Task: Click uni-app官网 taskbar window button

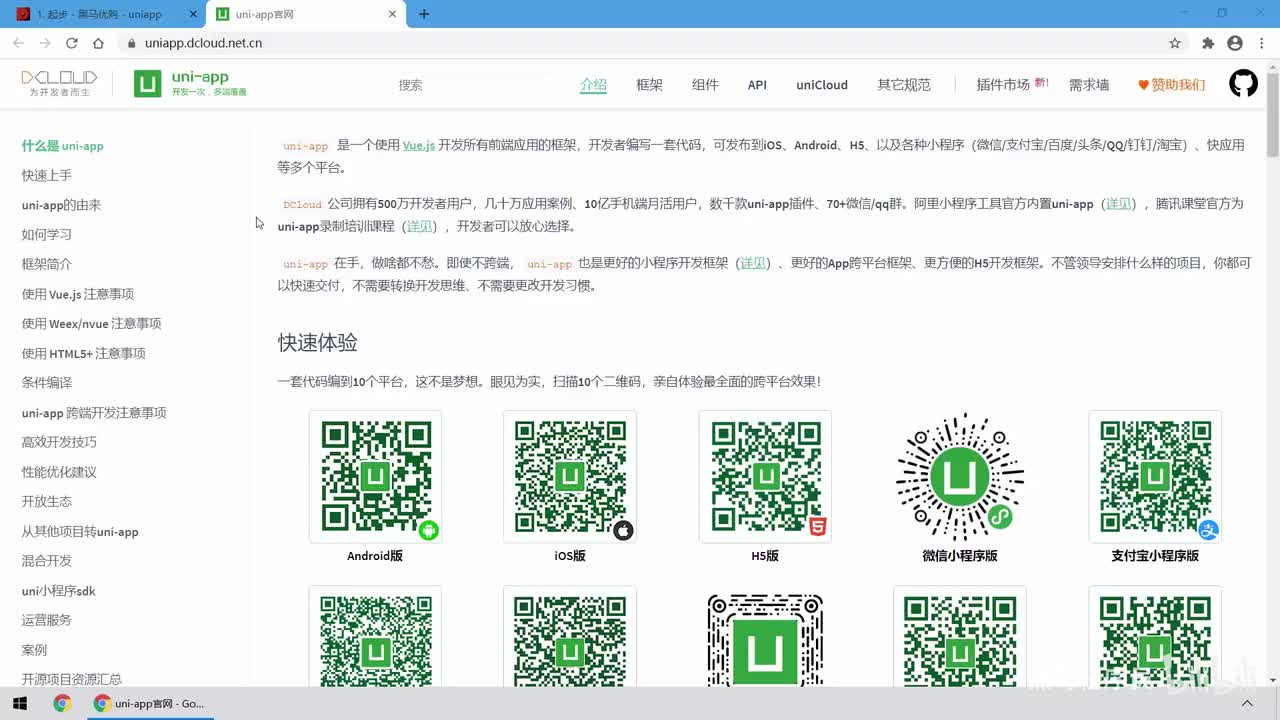Action: (x=149, y=703)
